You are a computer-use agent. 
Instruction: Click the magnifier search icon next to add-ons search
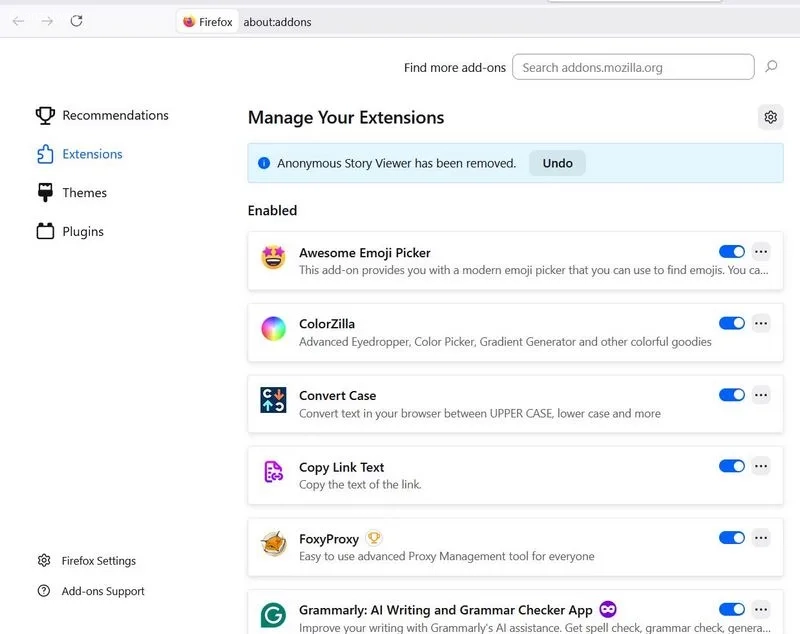(771, 66)
